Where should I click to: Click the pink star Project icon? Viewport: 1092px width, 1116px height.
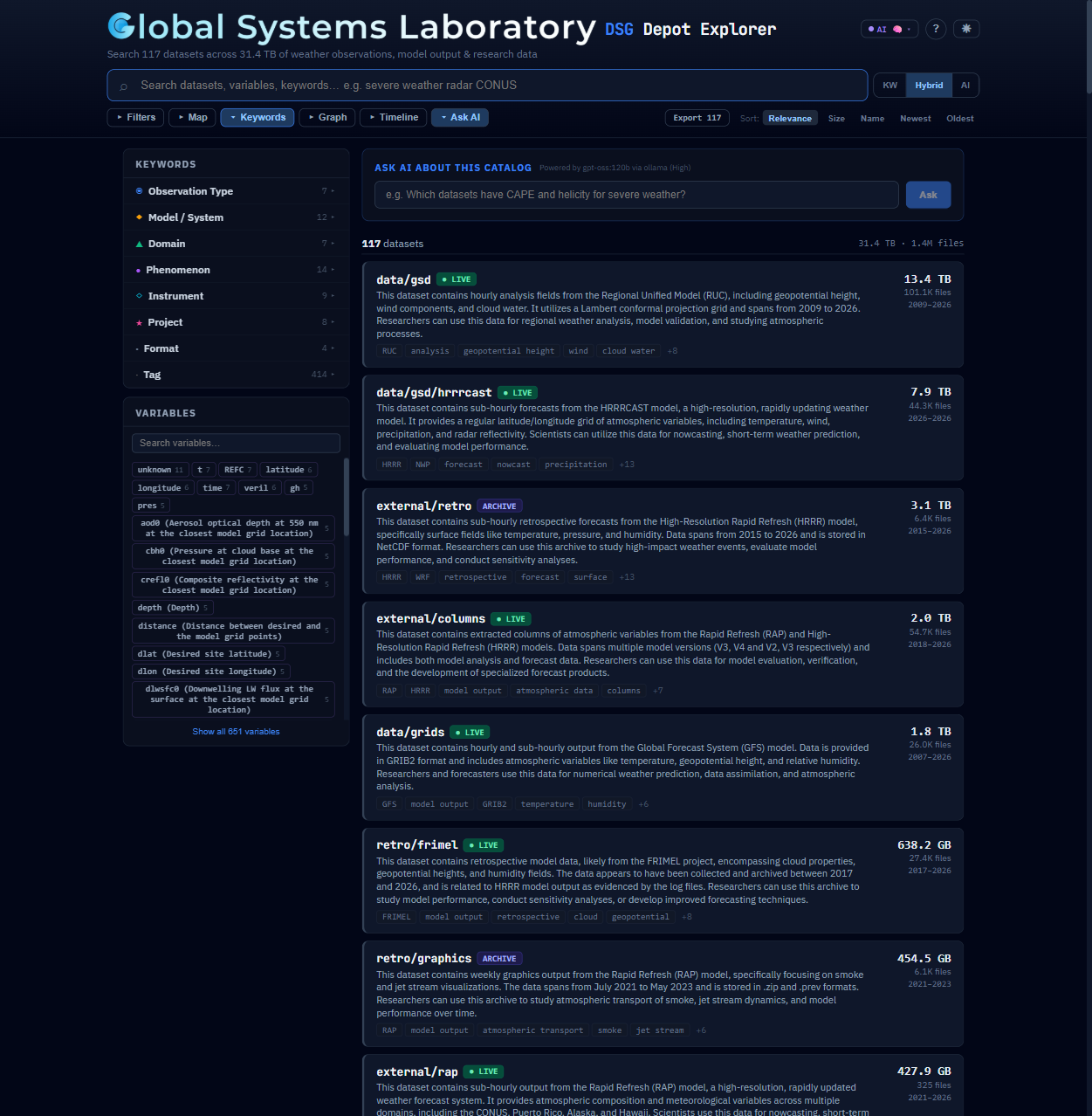coord(140,322)
